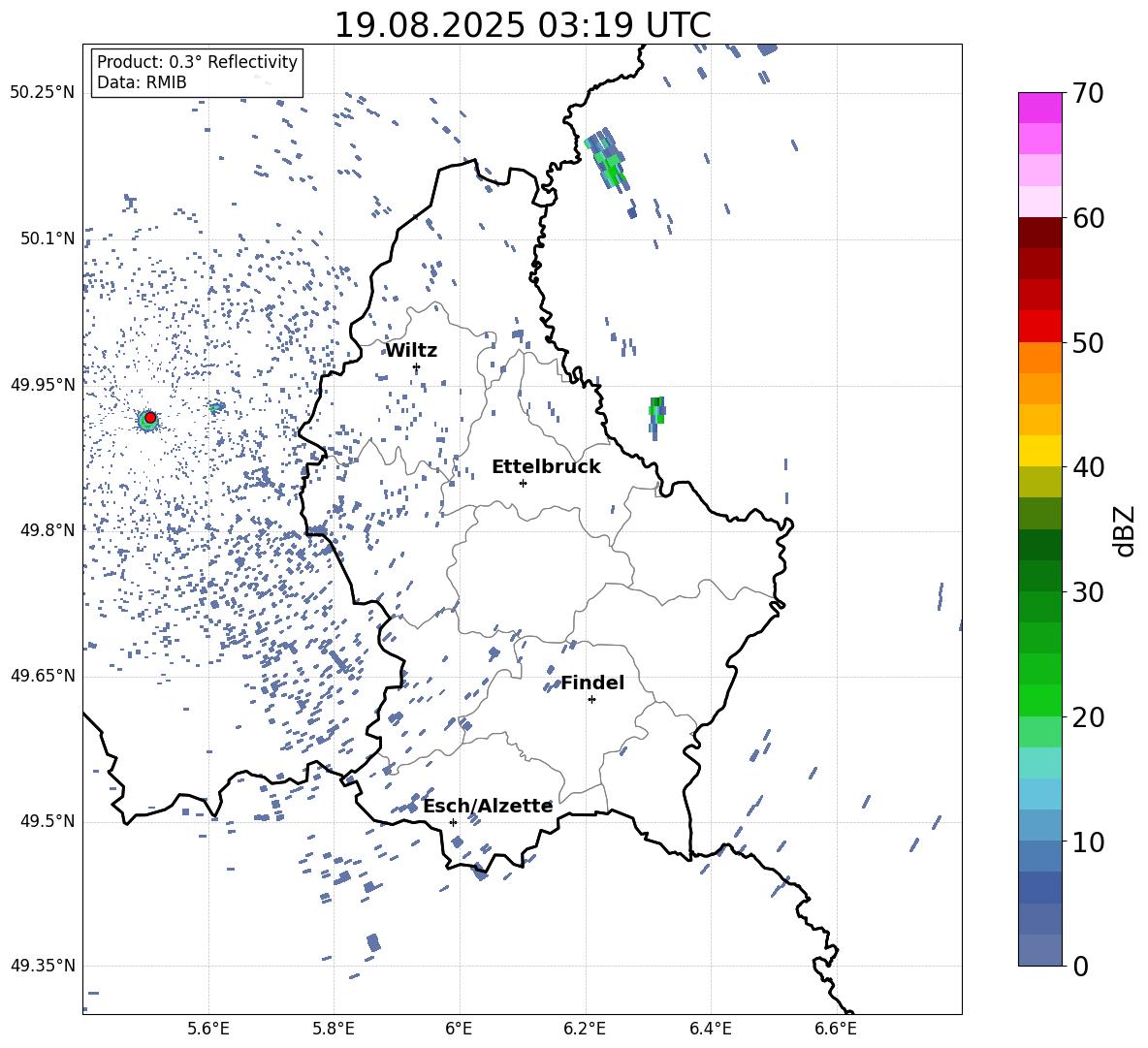Click the 30 colorbar tick label
Viewport: 1148px width, 1048px height.
1087,592
